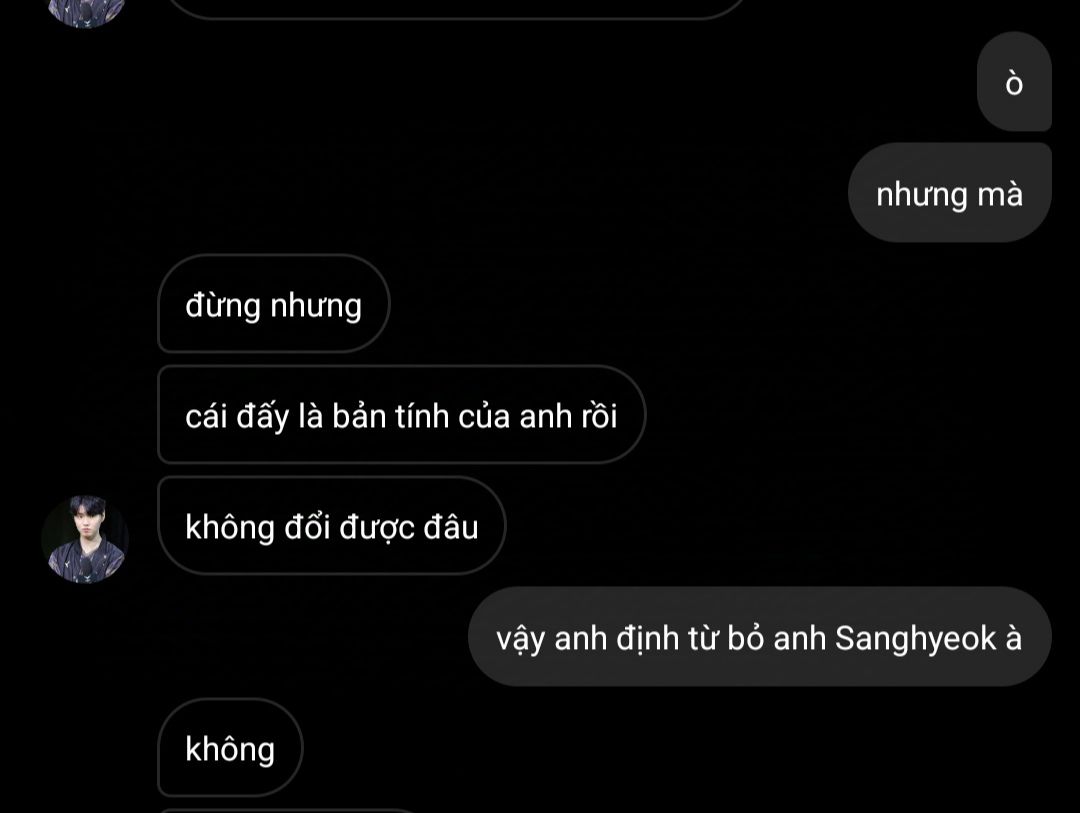Select the received bubble 'không đổi được đâu'
Viewport: 1080px width, 813px height.
point(332,526)
